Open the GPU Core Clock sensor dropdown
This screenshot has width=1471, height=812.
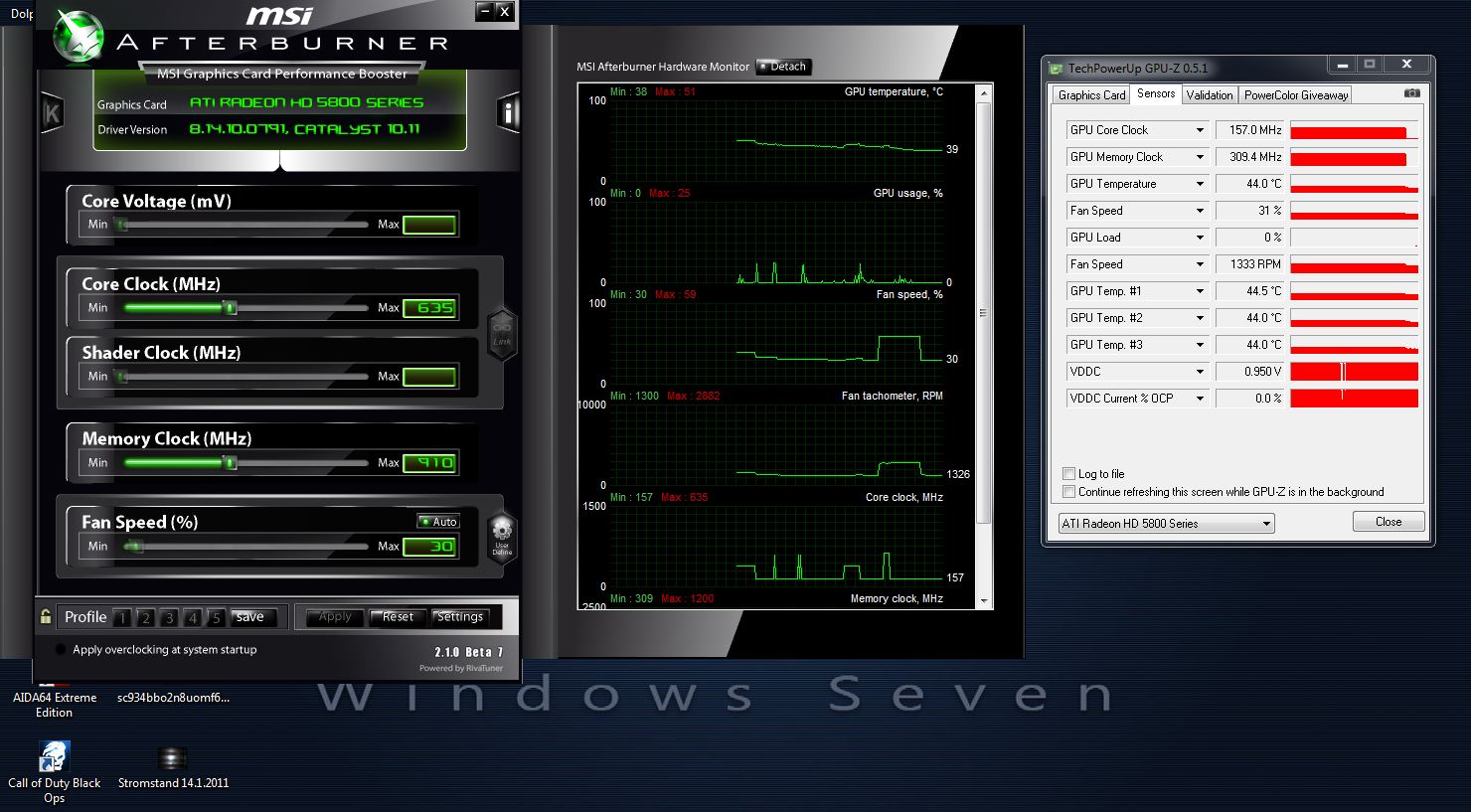coord(1137,130)
